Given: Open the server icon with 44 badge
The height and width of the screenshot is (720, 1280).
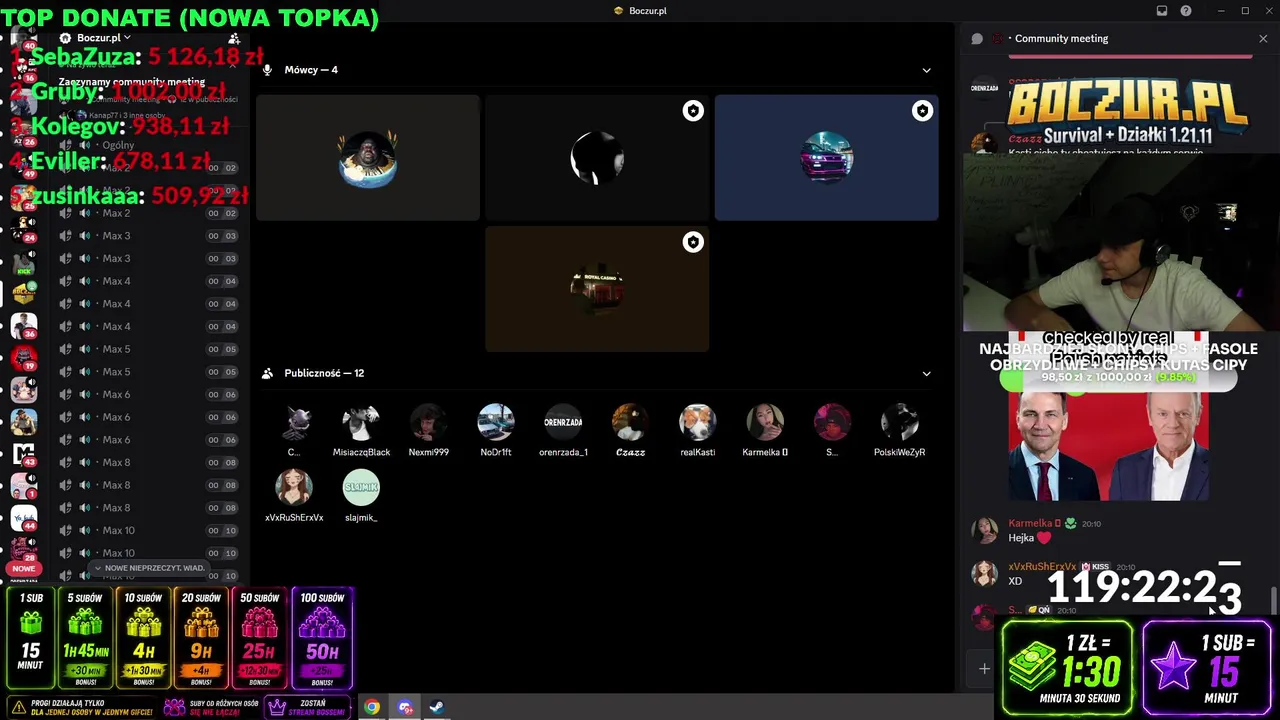Looking at the screenshot, I should pyautogui.click(x=24, y=518).
